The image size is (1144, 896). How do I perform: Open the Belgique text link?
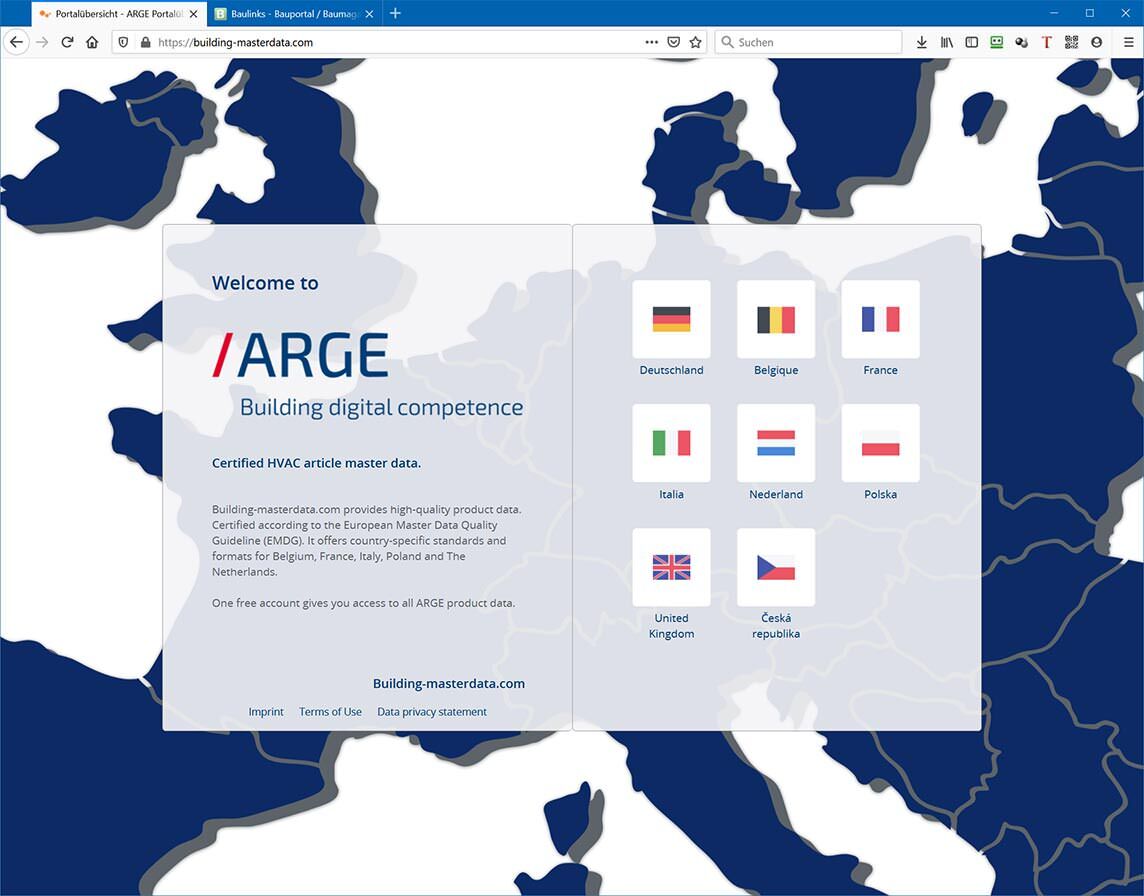point(776,370)
